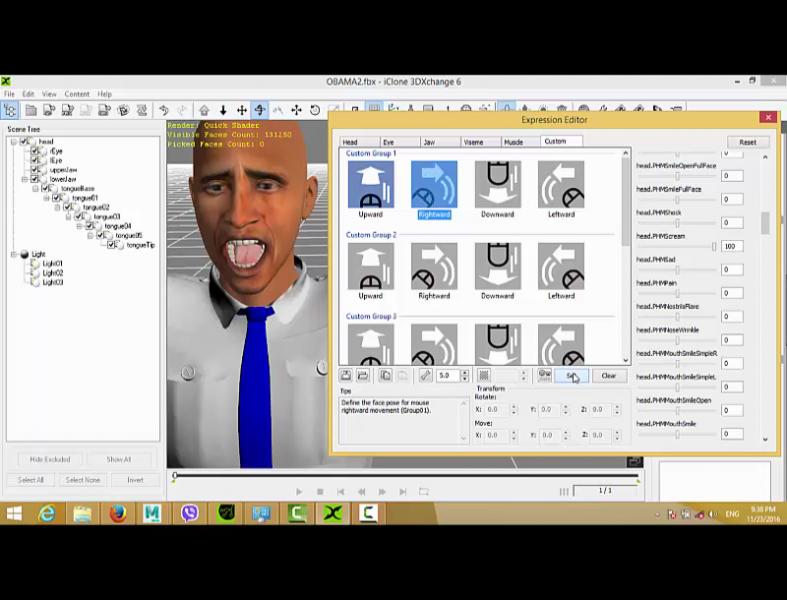This screenshot has height=600, width=787.
Task: Switch to the Head tab in Expression Editor
Action: (x=359, y=142)
